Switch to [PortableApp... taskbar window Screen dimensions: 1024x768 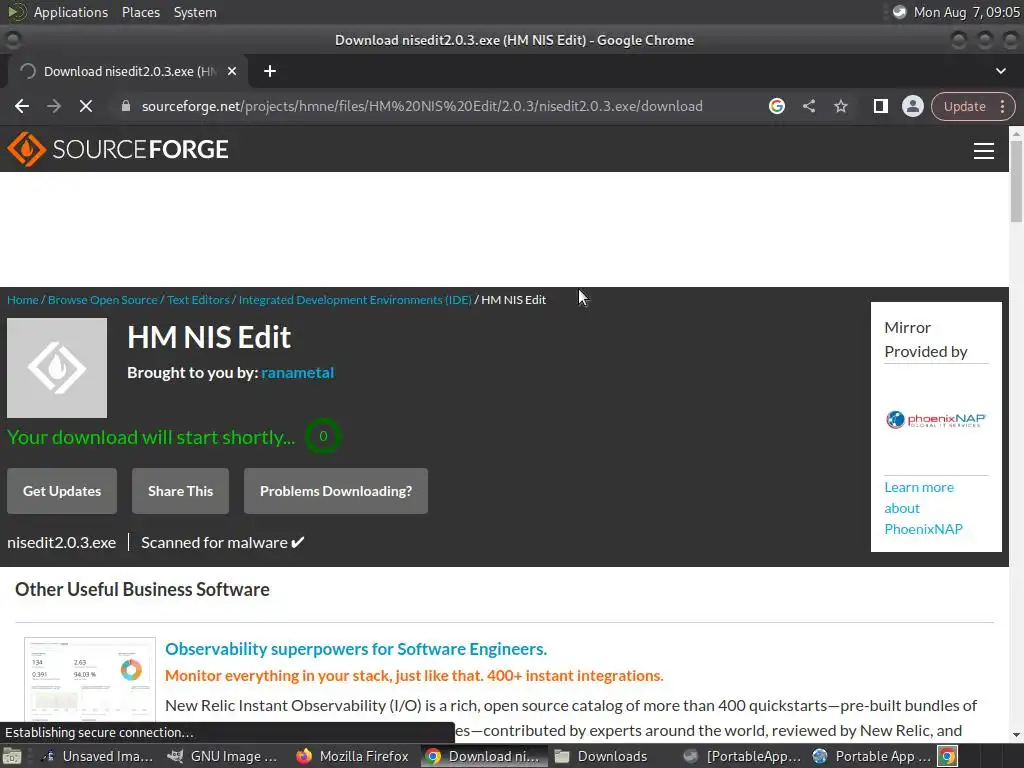click(742, 756)
